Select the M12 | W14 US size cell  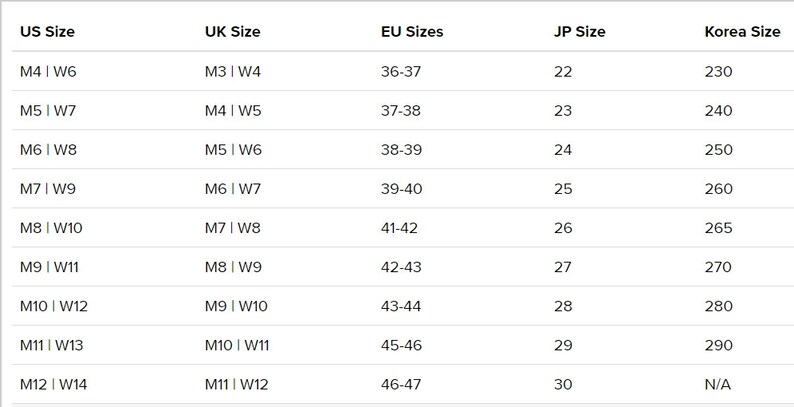54,385
